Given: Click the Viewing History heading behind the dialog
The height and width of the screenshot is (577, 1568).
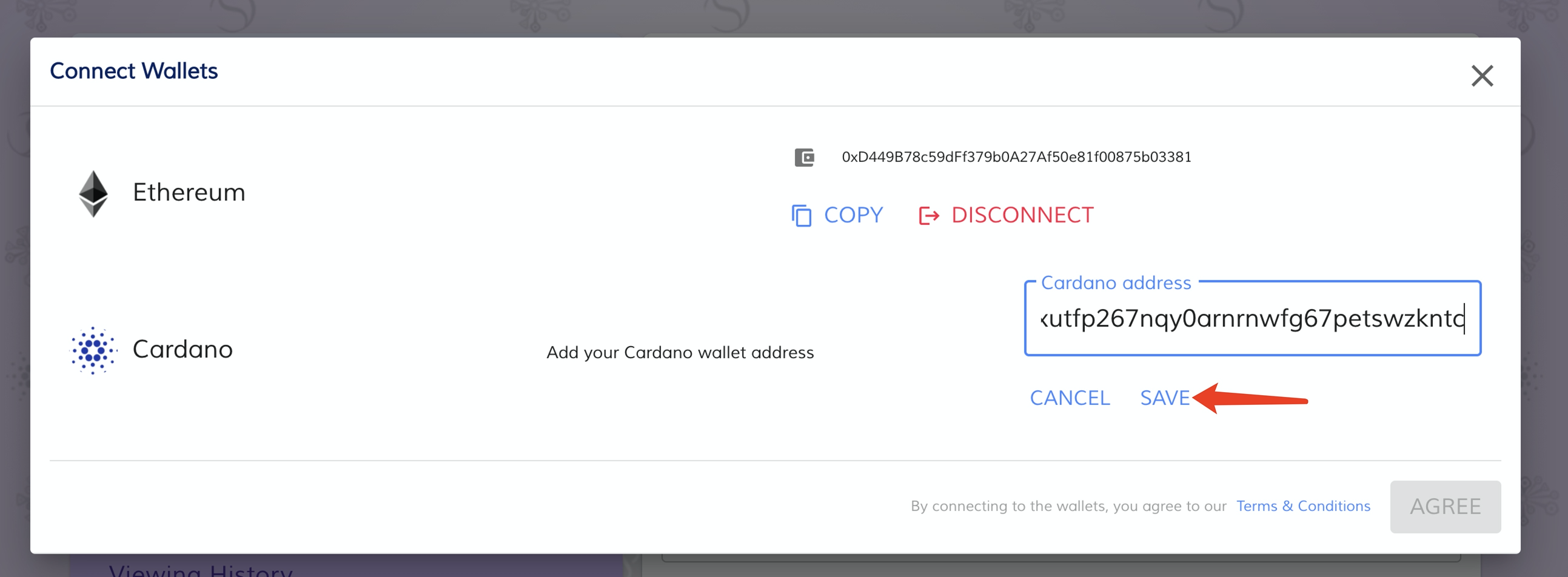Looking at the screenshot, I should [x=201, y=570].
